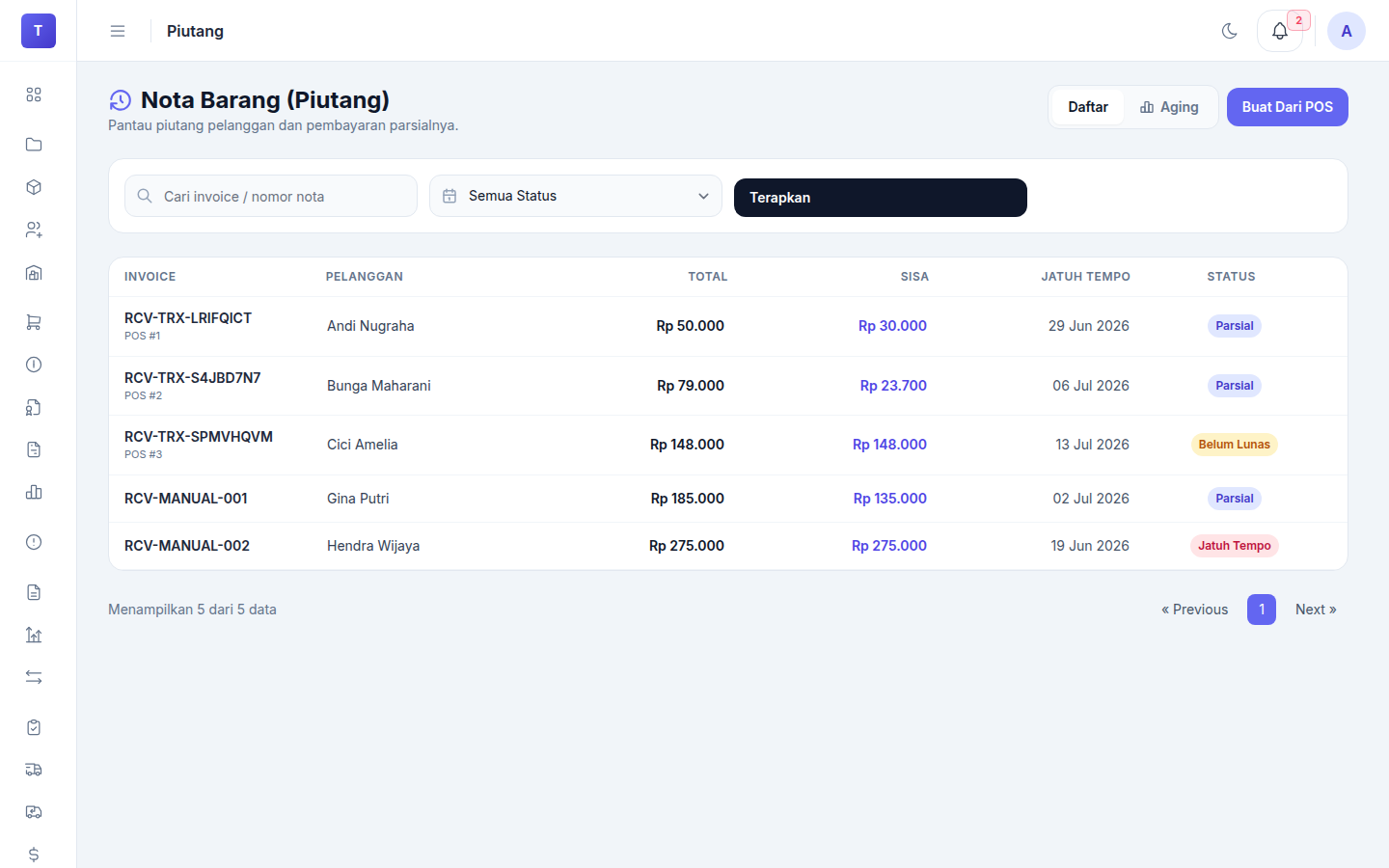This screenshot has width=1389, height=868.
Task: Open the dollar sign icon in sidebar
Action: [x=34, y=854]
